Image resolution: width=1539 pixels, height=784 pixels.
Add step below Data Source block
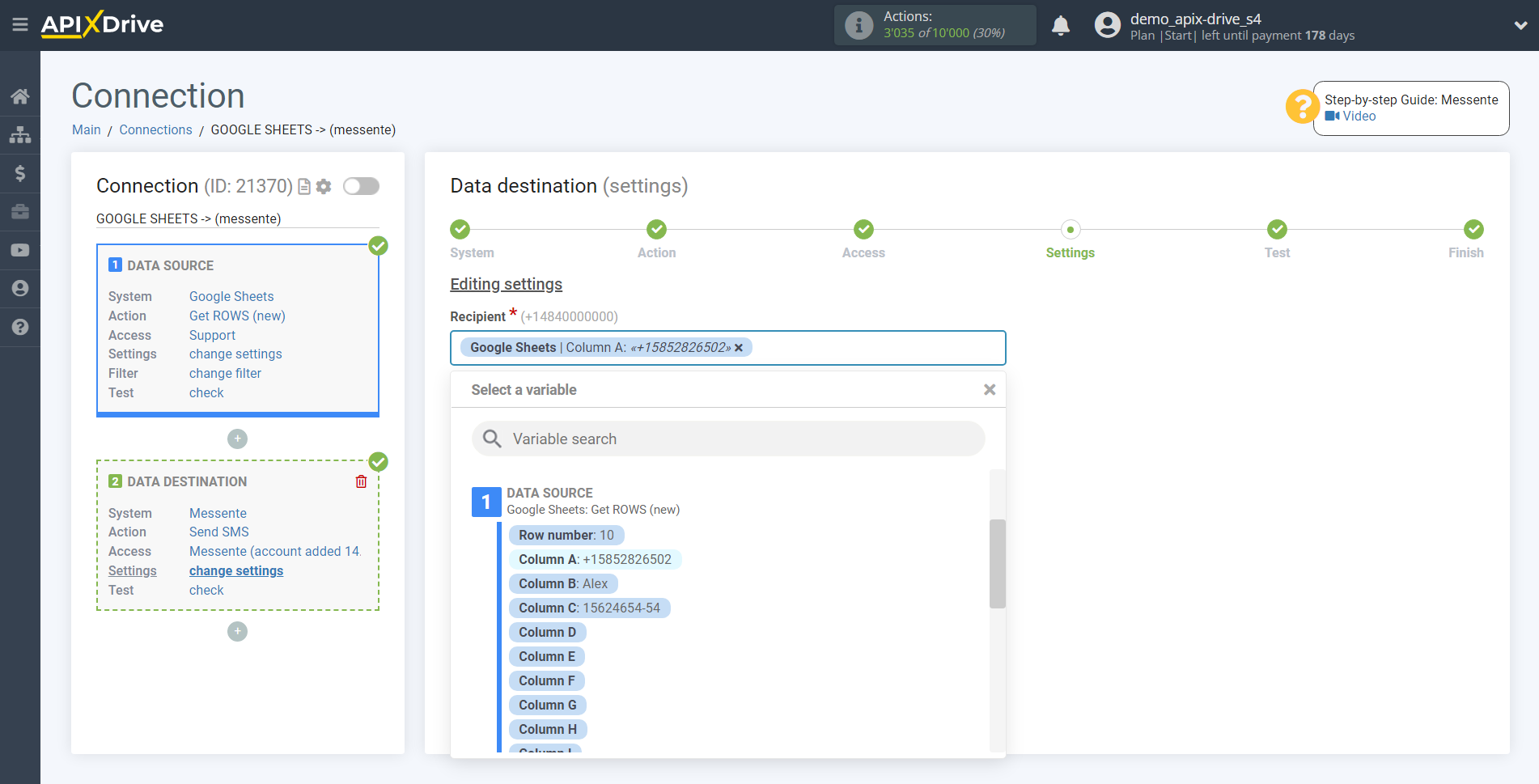237,439
